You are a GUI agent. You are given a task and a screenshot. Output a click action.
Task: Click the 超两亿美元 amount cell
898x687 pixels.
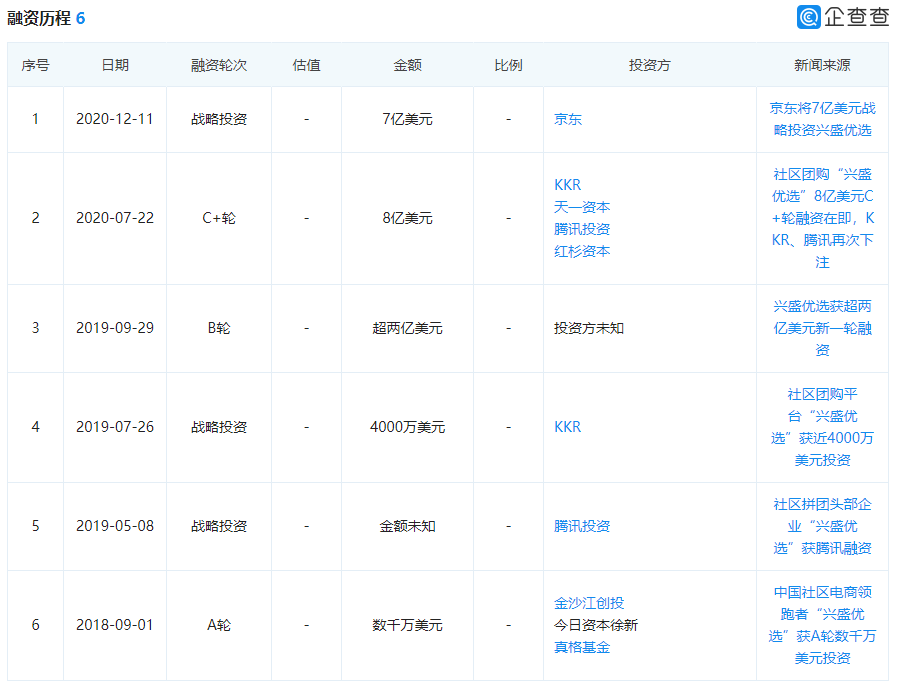pyautogui.click(x=407, y=328)
